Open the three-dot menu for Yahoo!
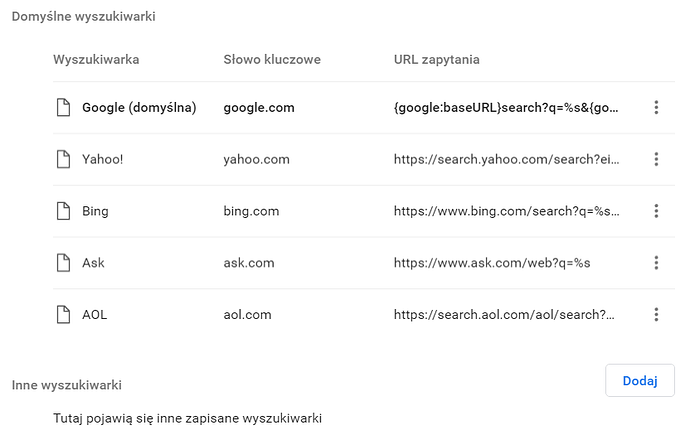This screenshot has height=435, width=690. pos(656,159)
